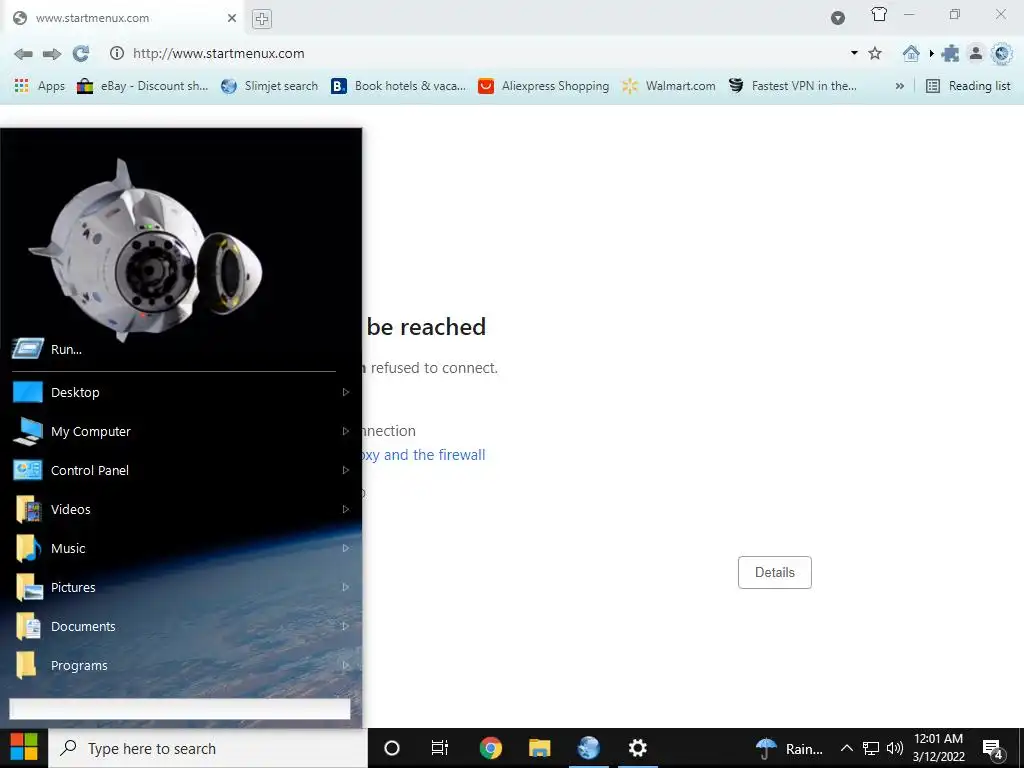Expand the Videos submenu arrow

[345, 509]
